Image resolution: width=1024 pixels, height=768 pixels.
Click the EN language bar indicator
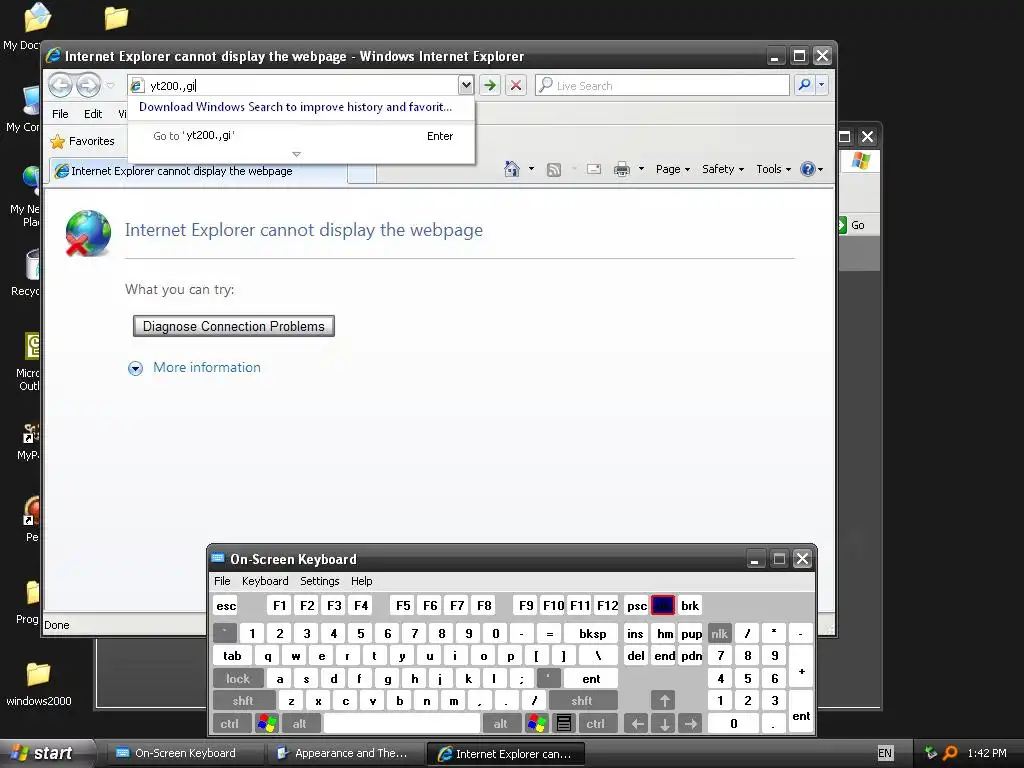885,753
